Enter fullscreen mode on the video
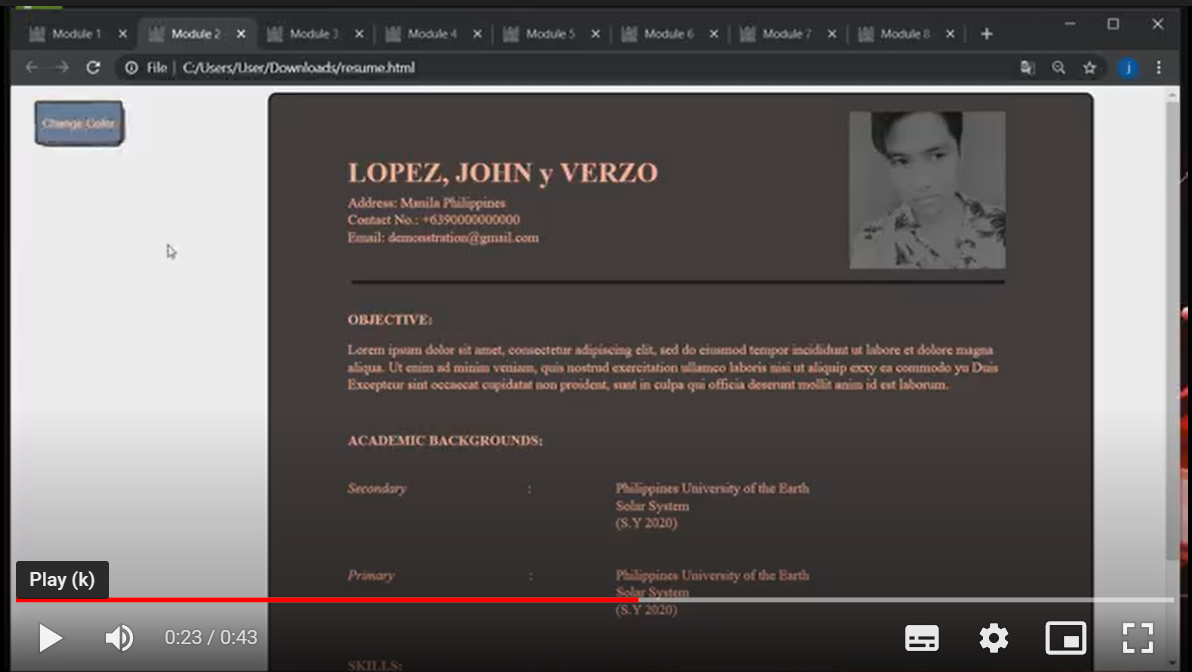This screenshot has height=672, width=1192. point(1138,638)
